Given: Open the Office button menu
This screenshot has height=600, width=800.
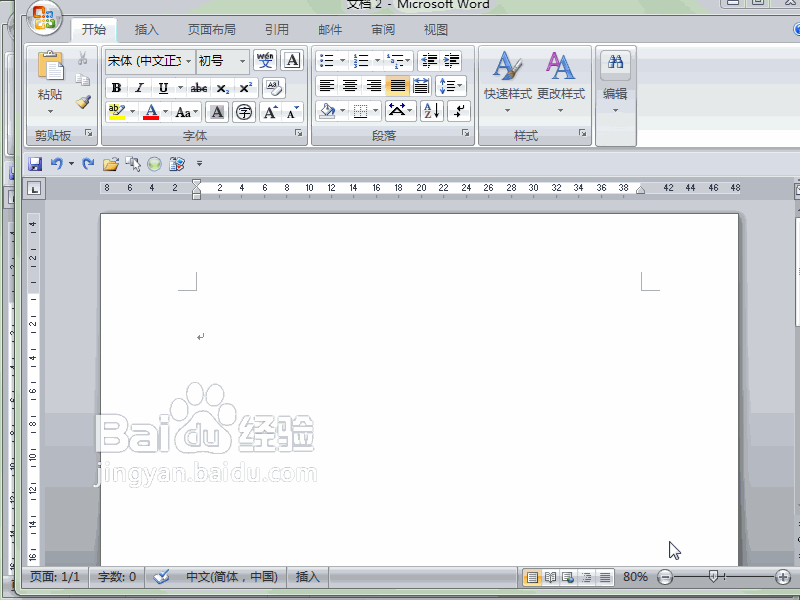Looking at the screenshot, I should (42, 17).
